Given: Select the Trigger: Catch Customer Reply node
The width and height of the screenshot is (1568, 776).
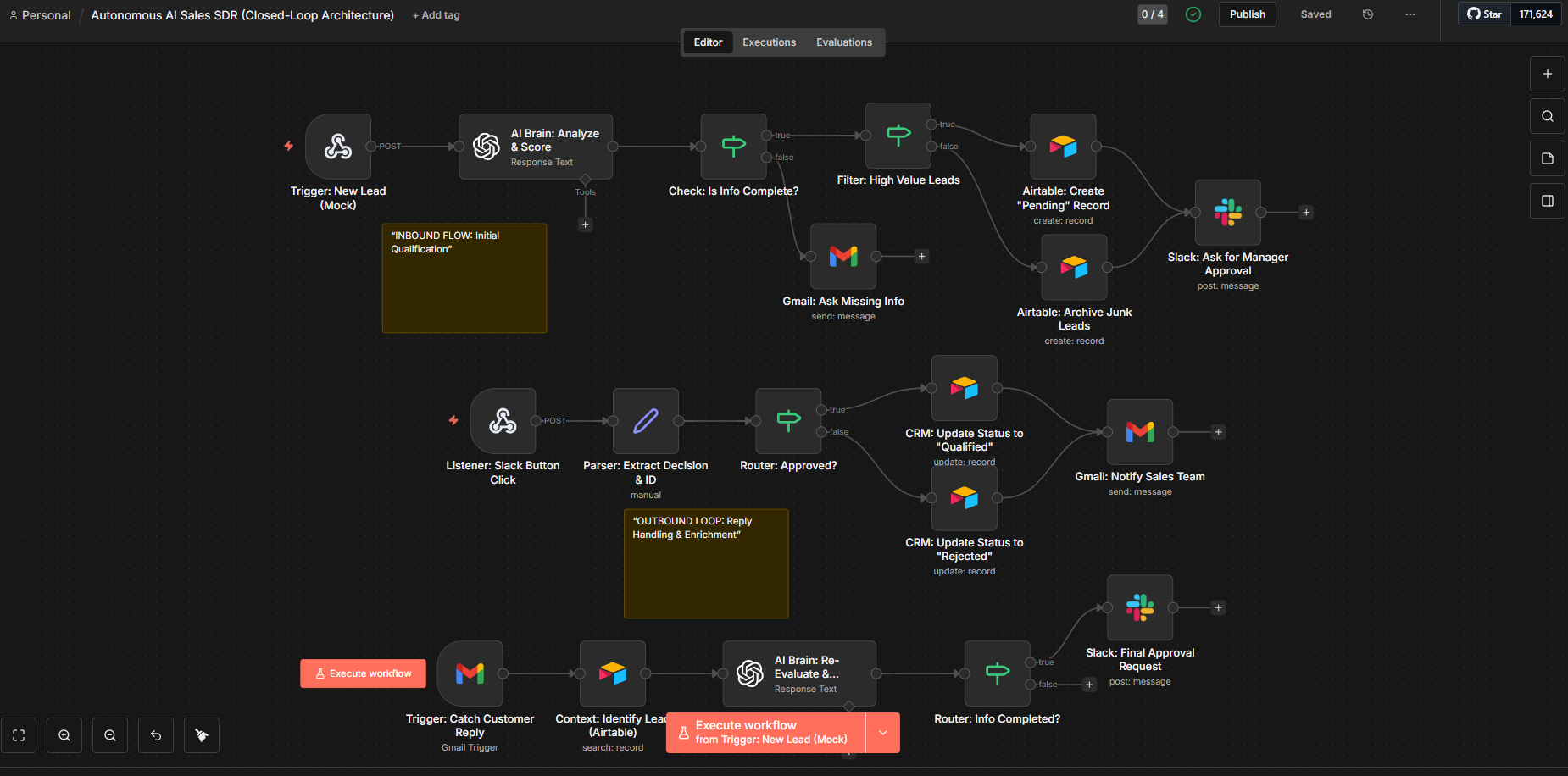Looking at the screenshot, I should (x=470, y=673).
